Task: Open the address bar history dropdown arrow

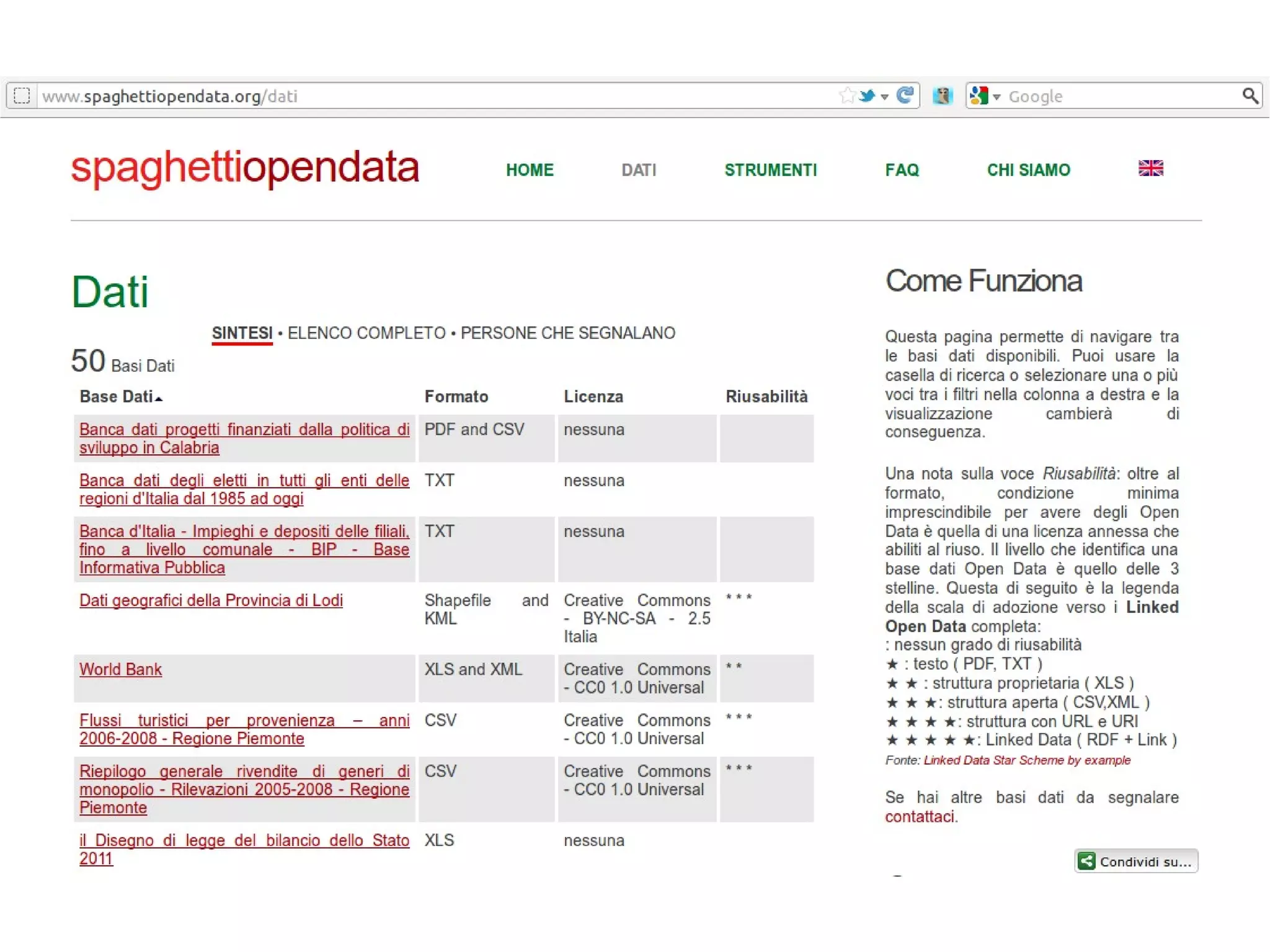Action: coord(885,97)
